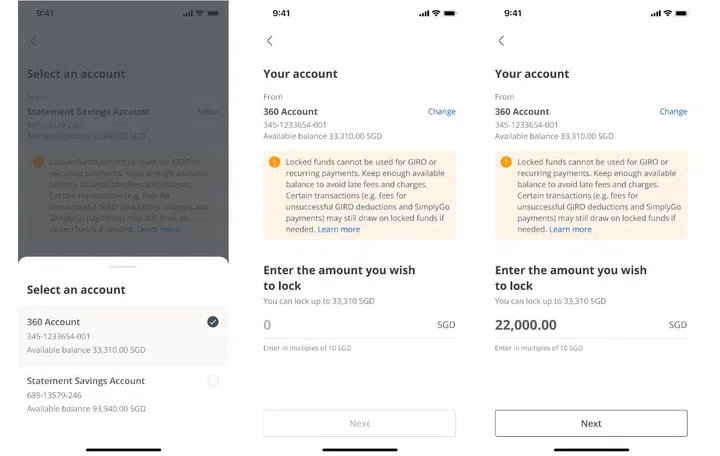Tap the back arrow on the rightmost screen
The width and height of the screenshot is (720, 456).
(x=501, y=41)
